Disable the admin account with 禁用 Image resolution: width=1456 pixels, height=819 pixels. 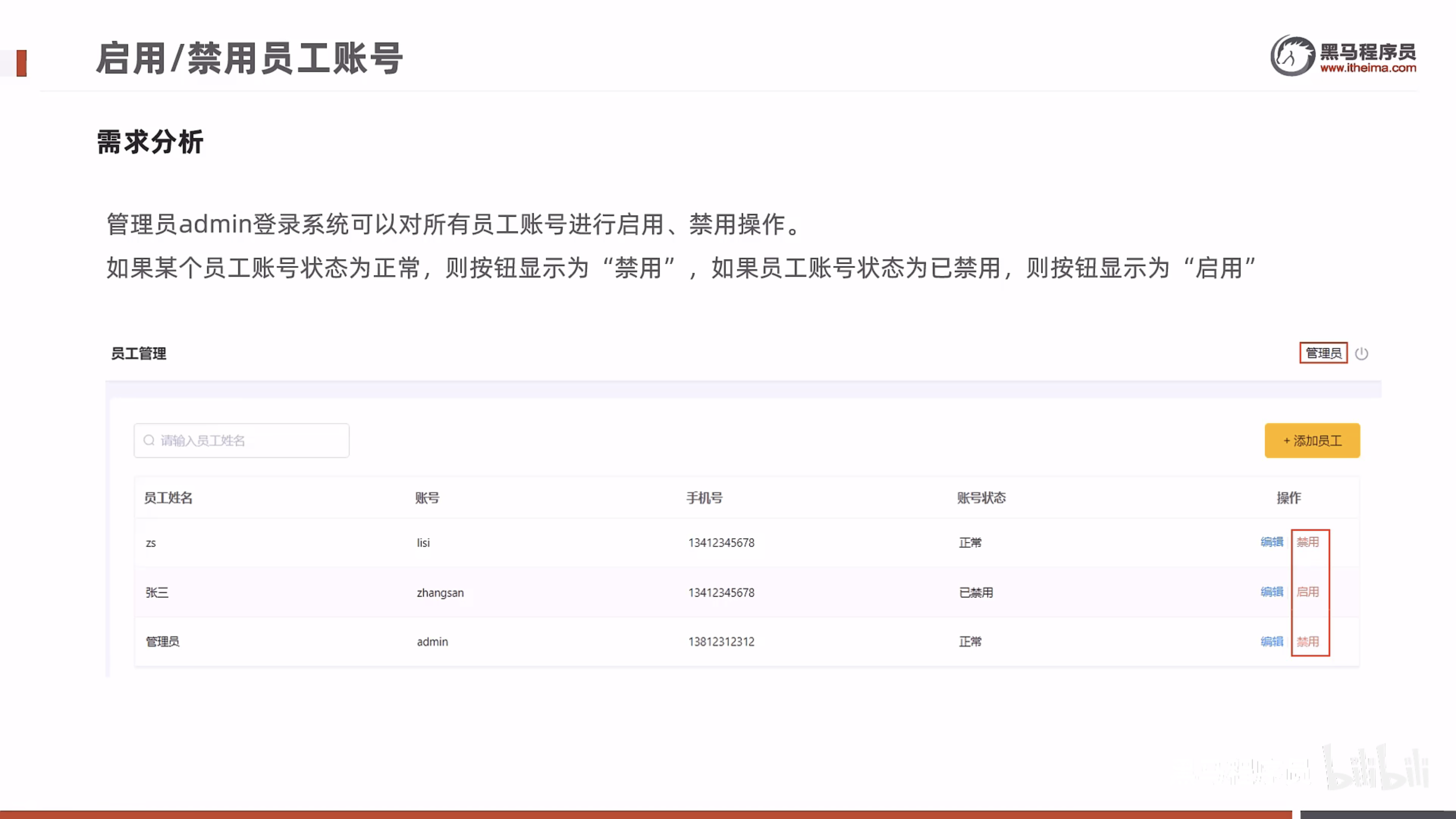(x=1307, y=642)
